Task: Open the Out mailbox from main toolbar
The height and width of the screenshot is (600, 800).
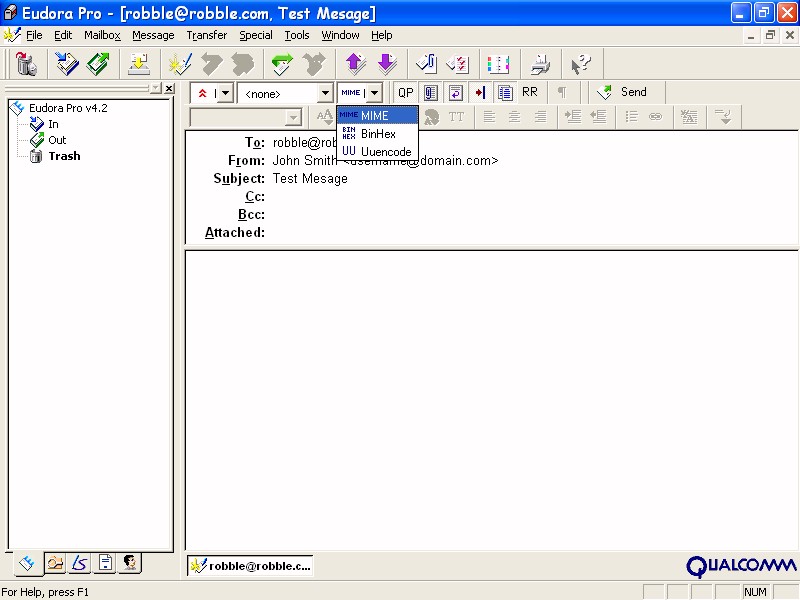Action: click(x=98, y=64)
